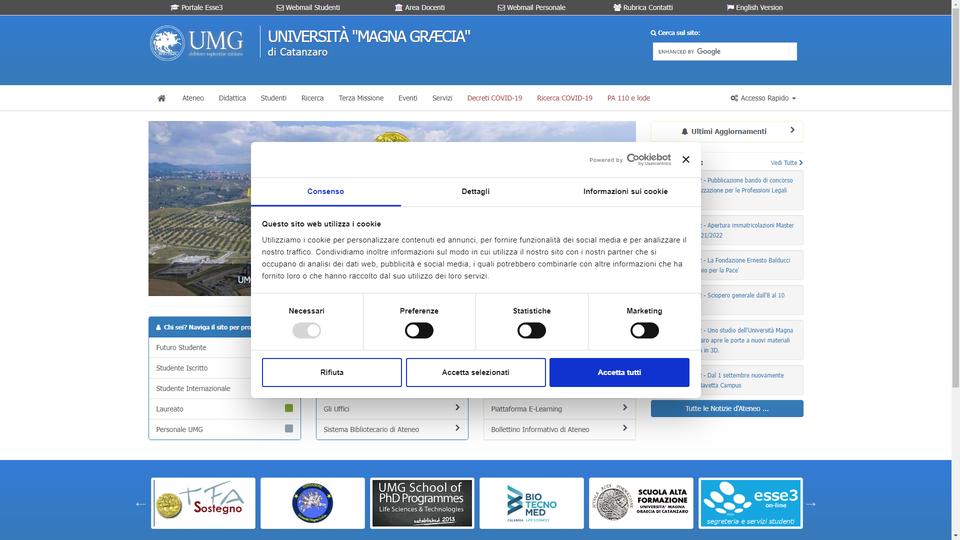Click the Accetta tutti button
The height and width of the screenshot is (540, 960).
coord(620,372)
